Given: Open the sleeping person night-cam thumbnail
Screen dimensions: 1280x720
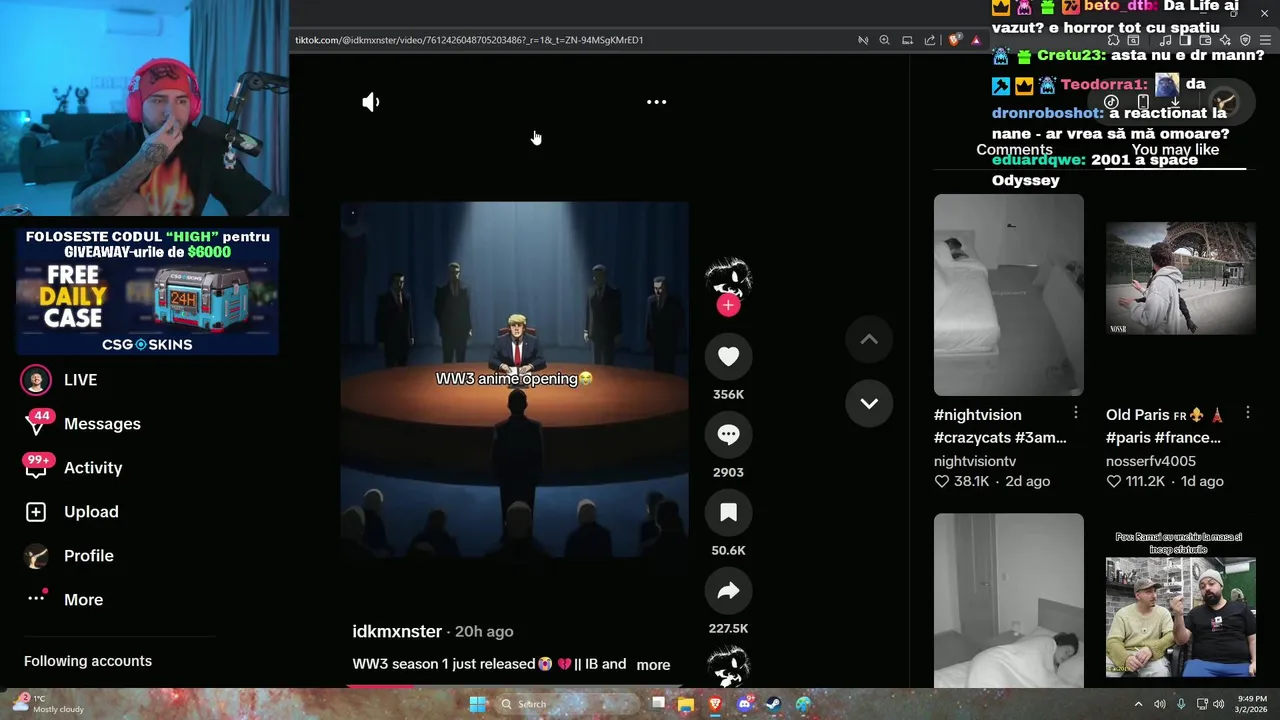Looking at the screenshot, I should pos(1008,600).
